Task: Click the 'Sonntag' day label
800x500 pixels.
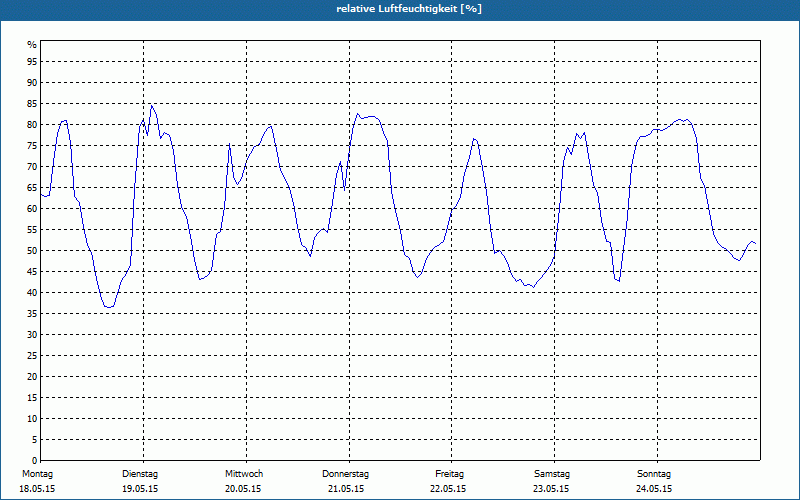Action: click(x=654, y=474)
